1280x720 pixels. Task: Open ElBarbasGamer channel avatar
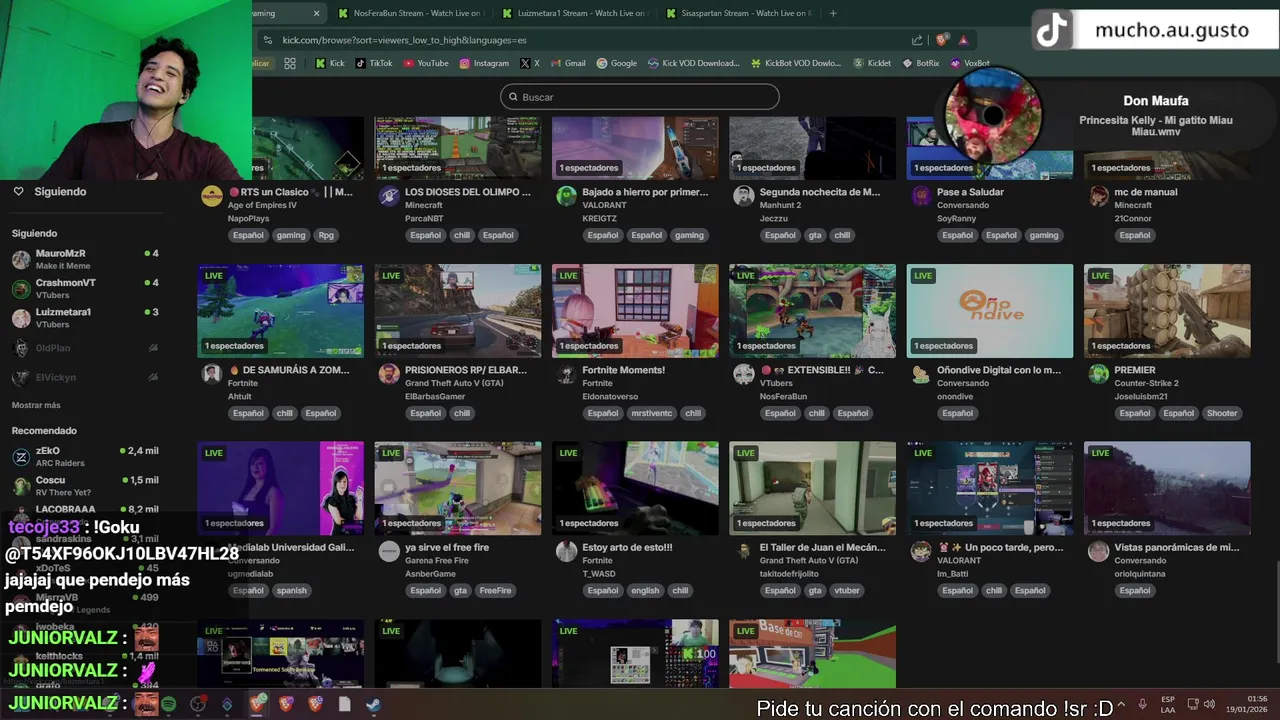point(389,374)
